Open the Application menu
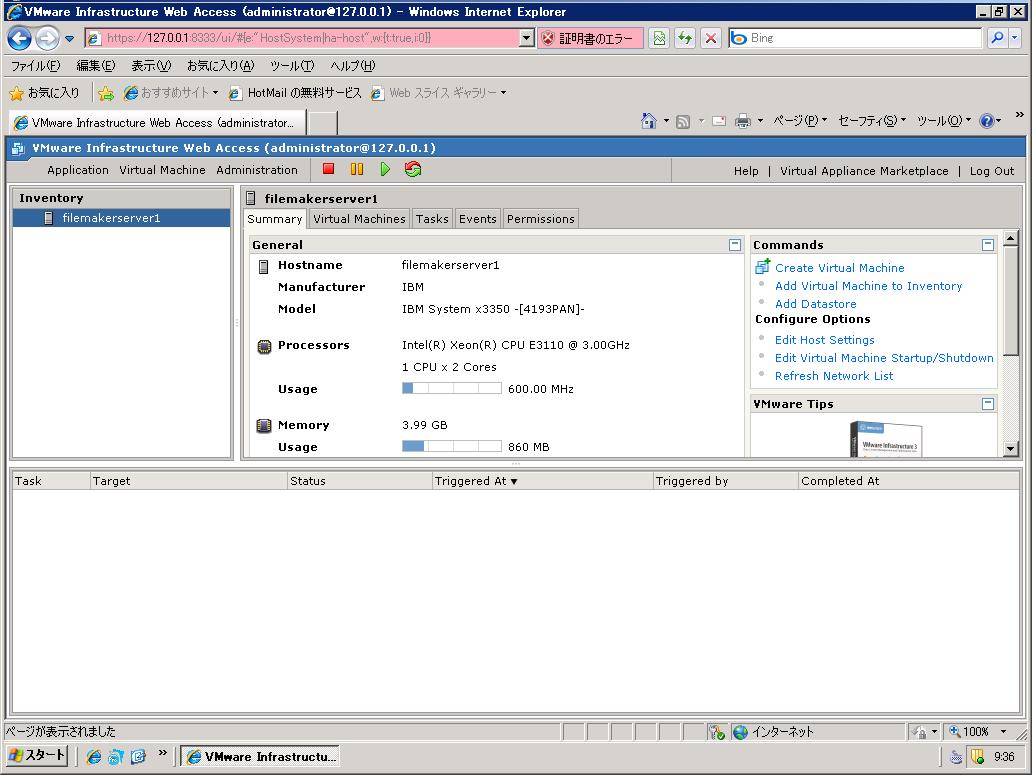 click(x=78, y=170)
